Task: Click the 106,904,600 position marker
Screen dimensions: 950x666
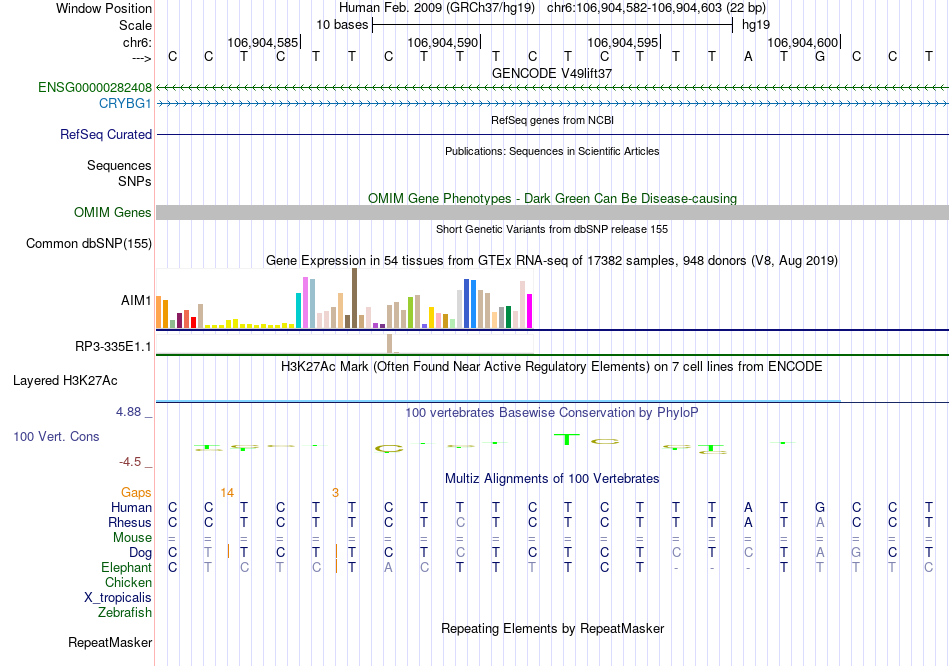Action: (x=803, y=42)
